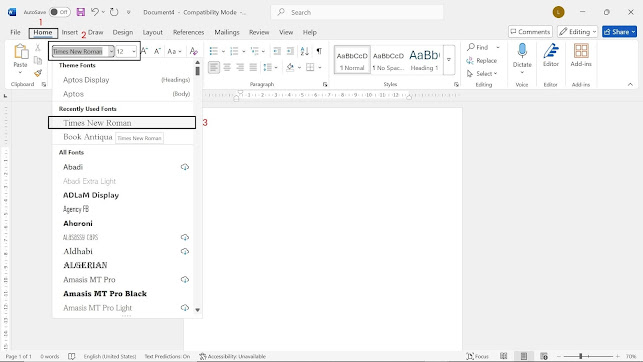Image resolution: width=643 pixels, height=362 pixels.
Task: Click the Replace button
Action: pos(482,60)
